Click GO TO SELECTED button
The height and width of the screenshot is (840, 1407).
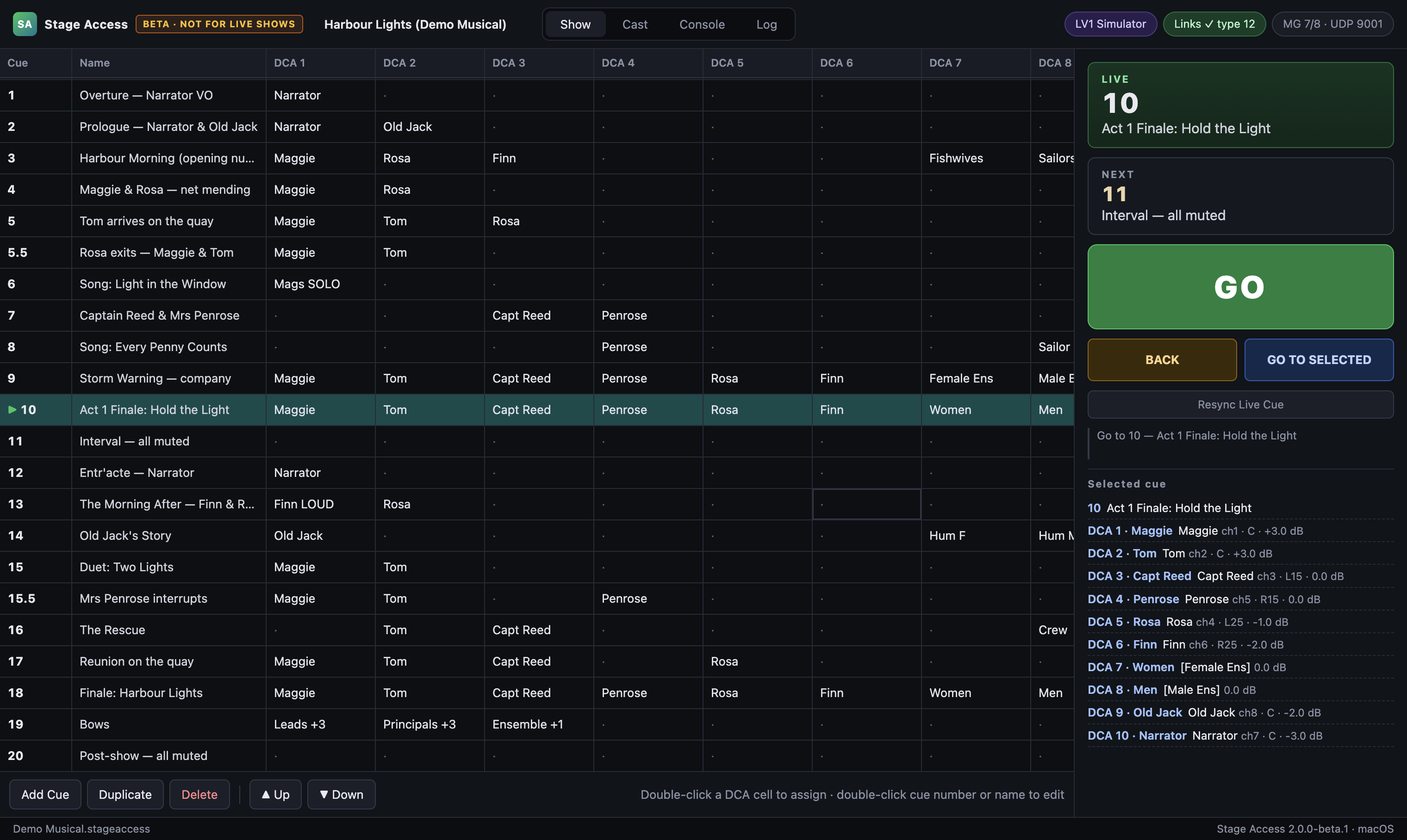click(x=1319, y=360)
